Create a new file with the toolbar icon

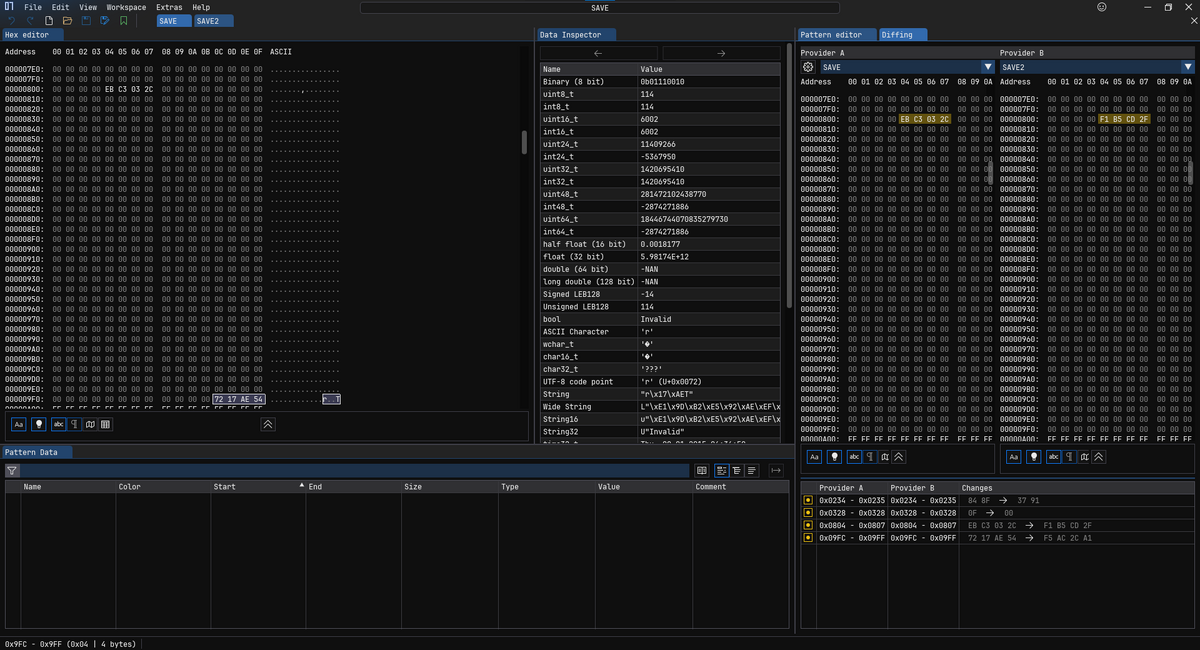coord(49,20)
